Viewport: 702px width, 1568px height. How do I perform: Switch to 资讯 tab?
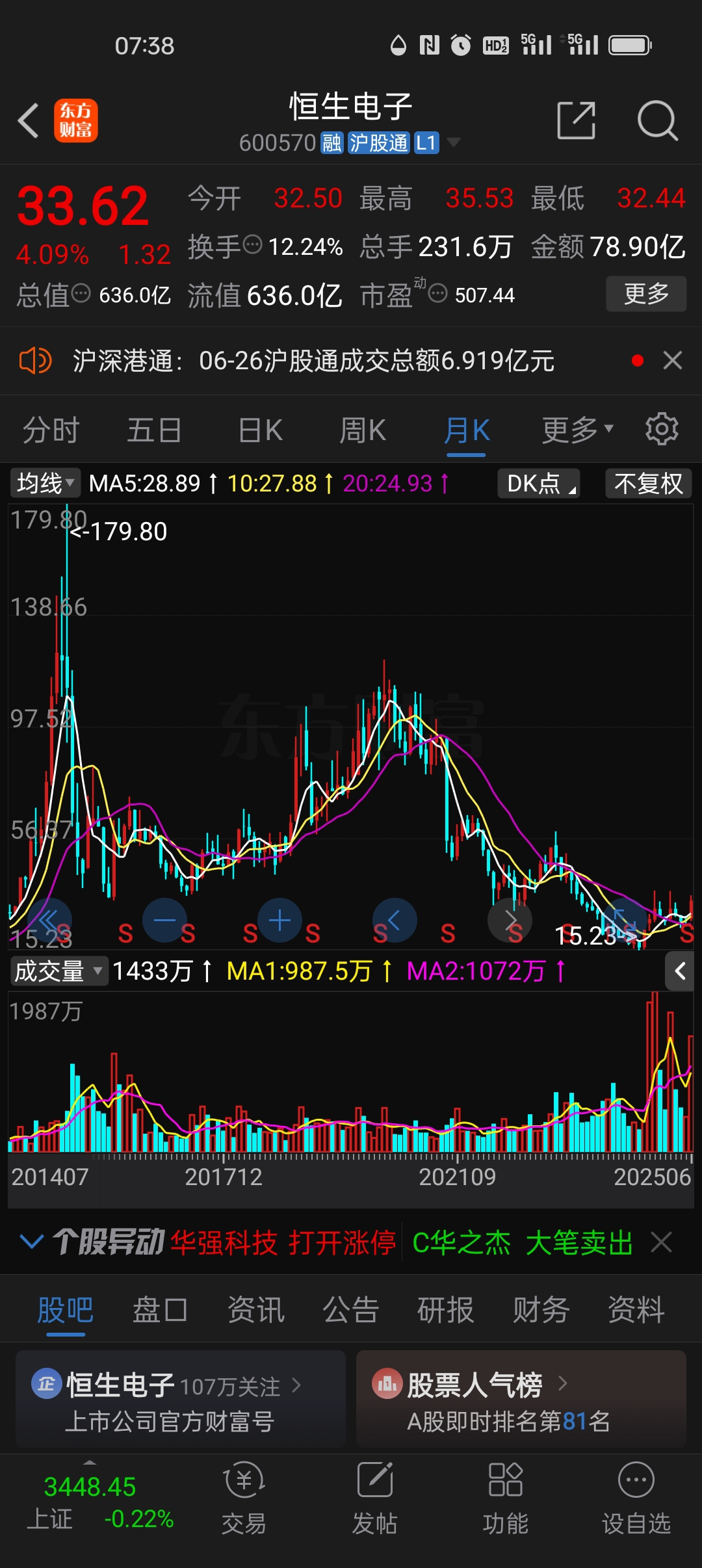coord(256,1310)
